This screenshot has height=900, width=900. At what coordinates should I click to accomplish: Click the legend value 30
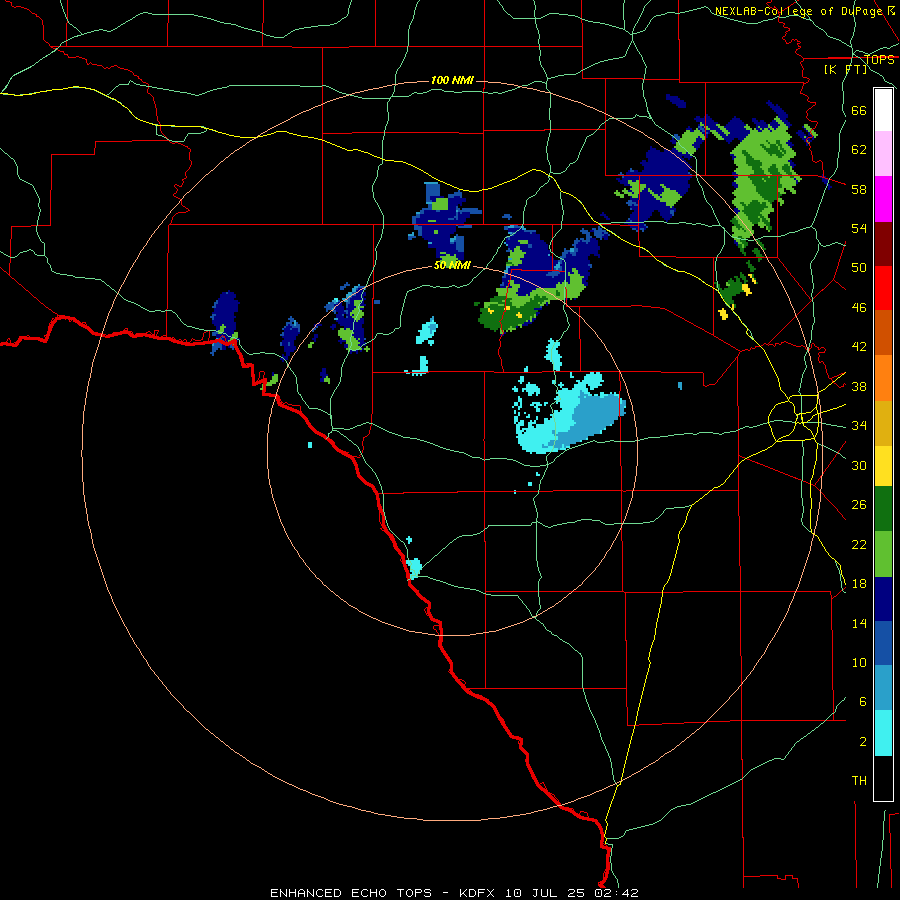click(x=859, y=465)
